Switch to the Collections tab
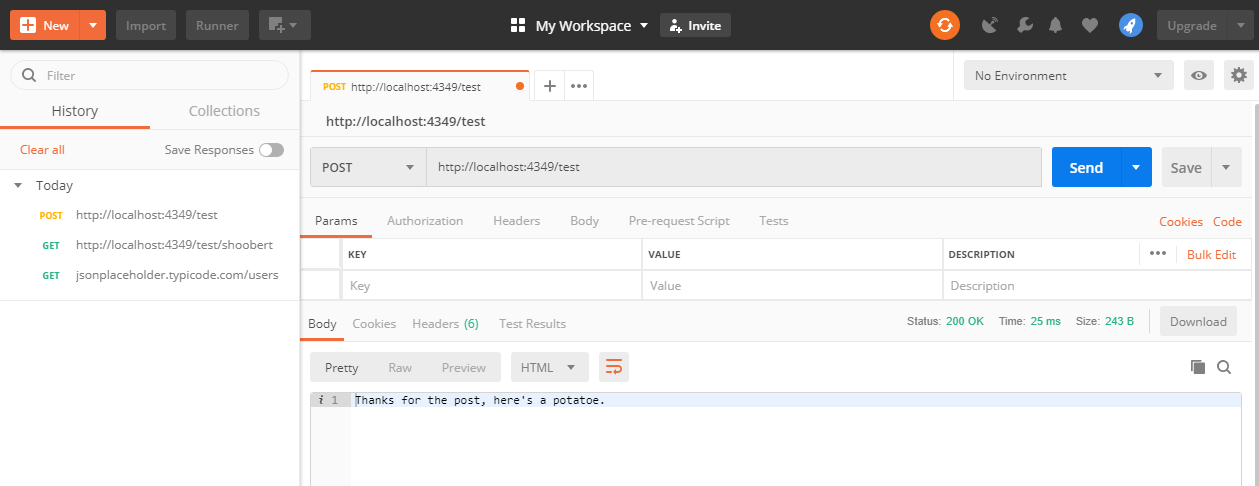Screen dimensions: 1259x486 224,111
